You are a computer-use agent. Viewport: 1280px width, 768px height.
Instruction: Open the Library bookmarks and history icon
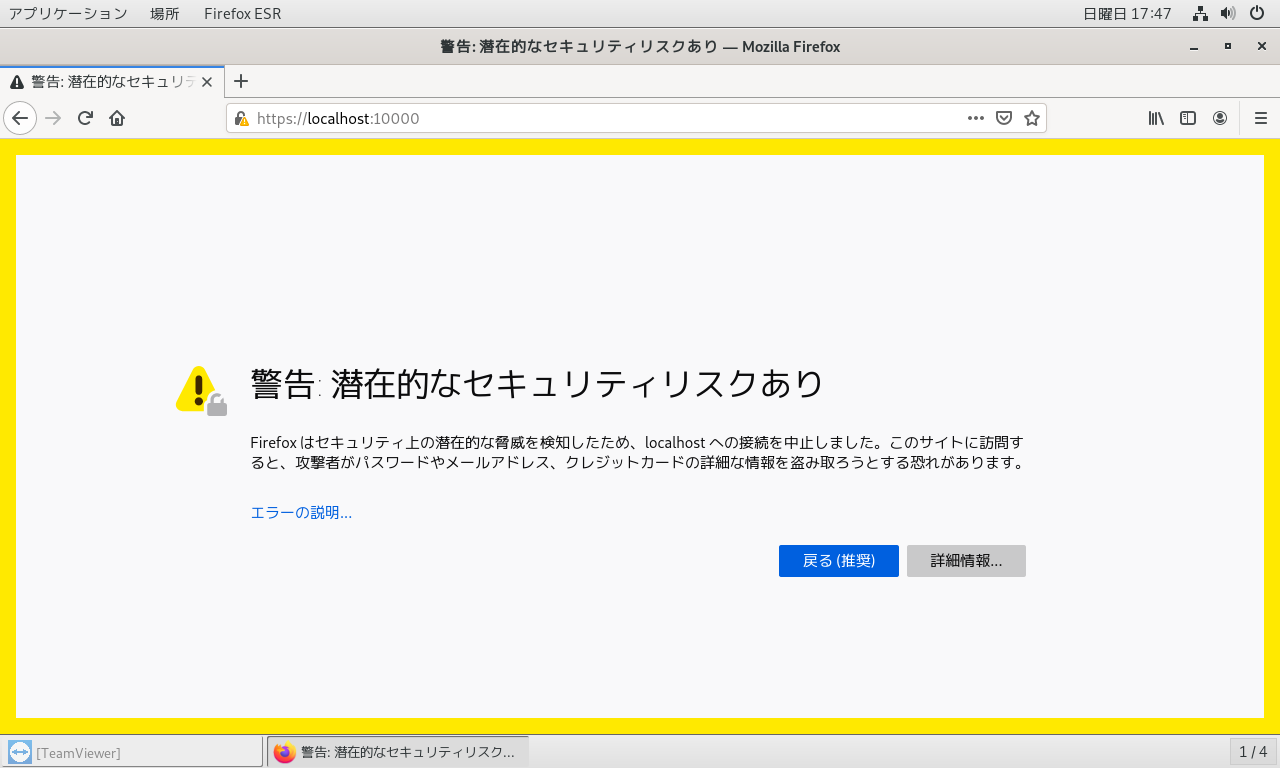[1156, 118]
